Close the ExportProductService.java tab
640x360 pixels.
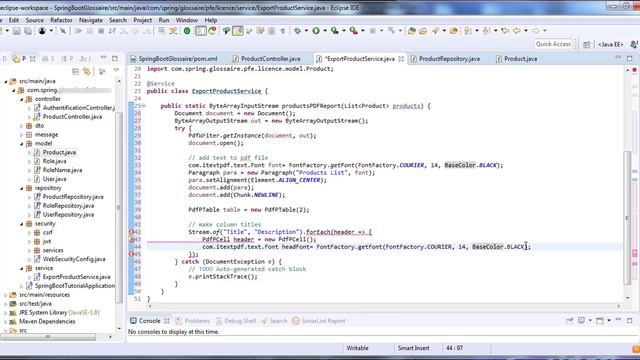(x=401, y=59)
